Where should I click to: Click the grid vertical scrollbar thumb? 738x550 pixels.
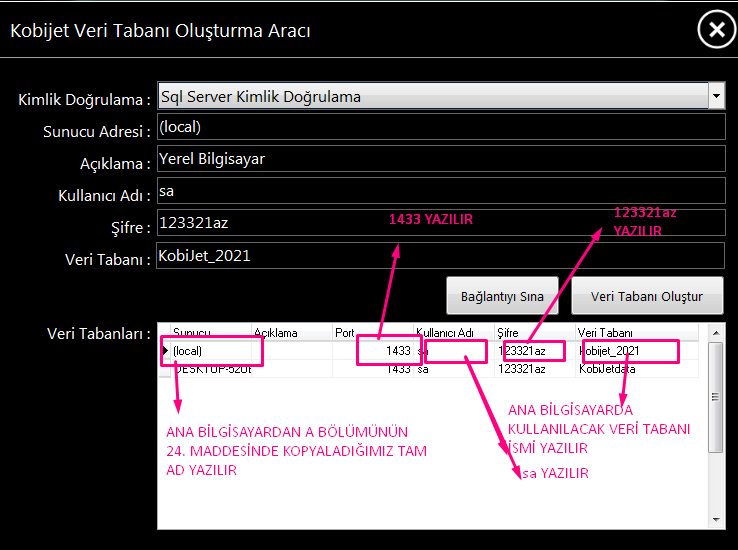click(x=716, y=397)
